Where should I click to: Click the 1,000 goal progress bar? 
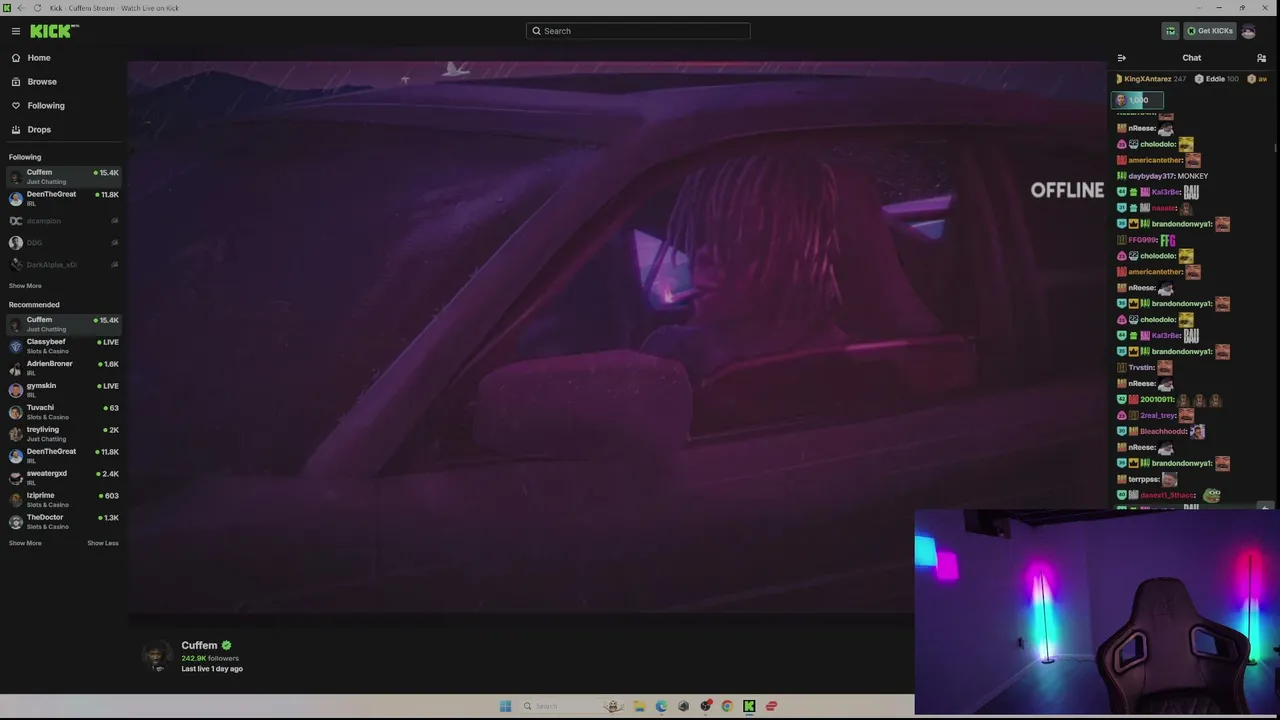tap(1137, 100)
